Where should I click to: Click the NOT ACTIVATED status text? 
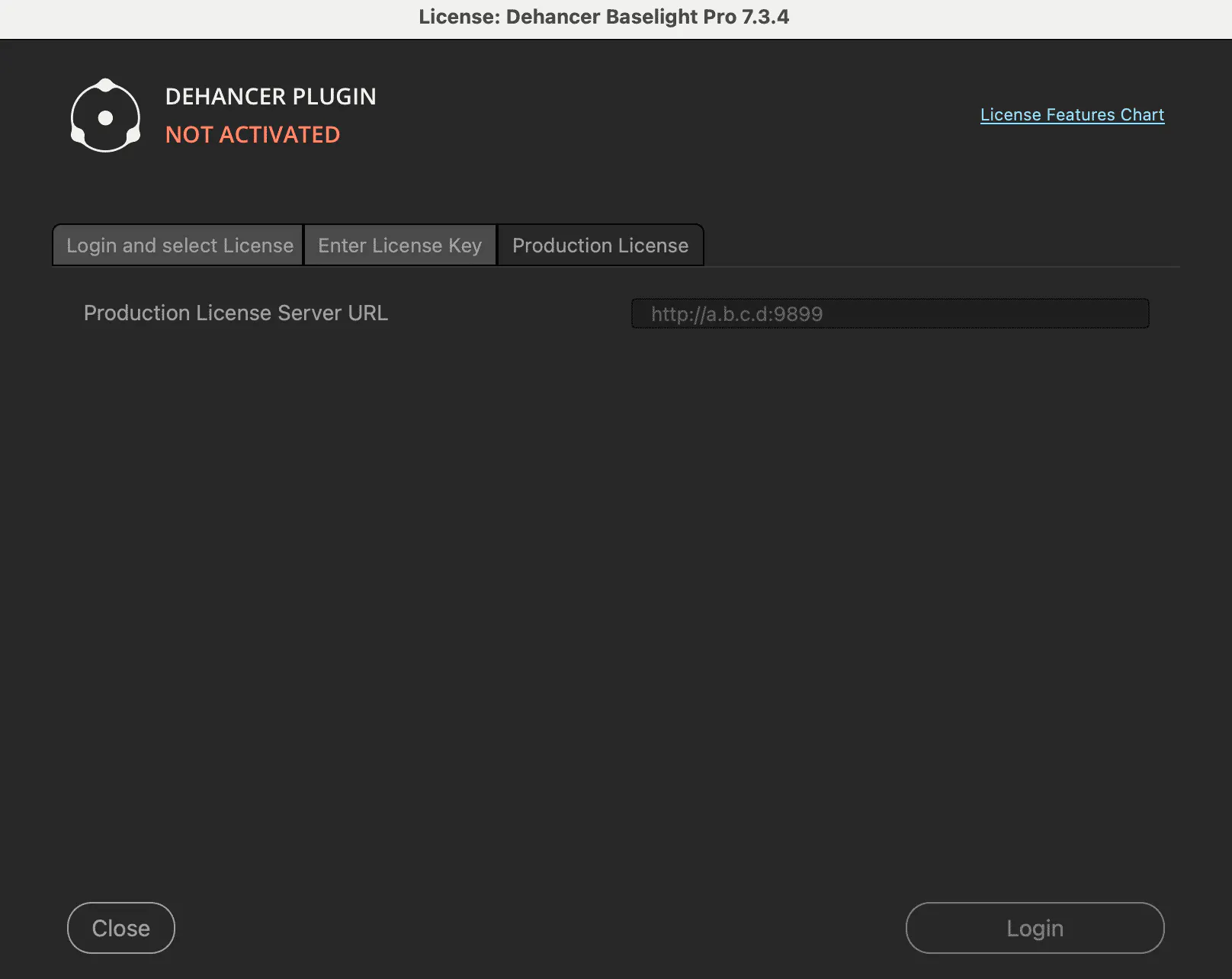(252, 135)
